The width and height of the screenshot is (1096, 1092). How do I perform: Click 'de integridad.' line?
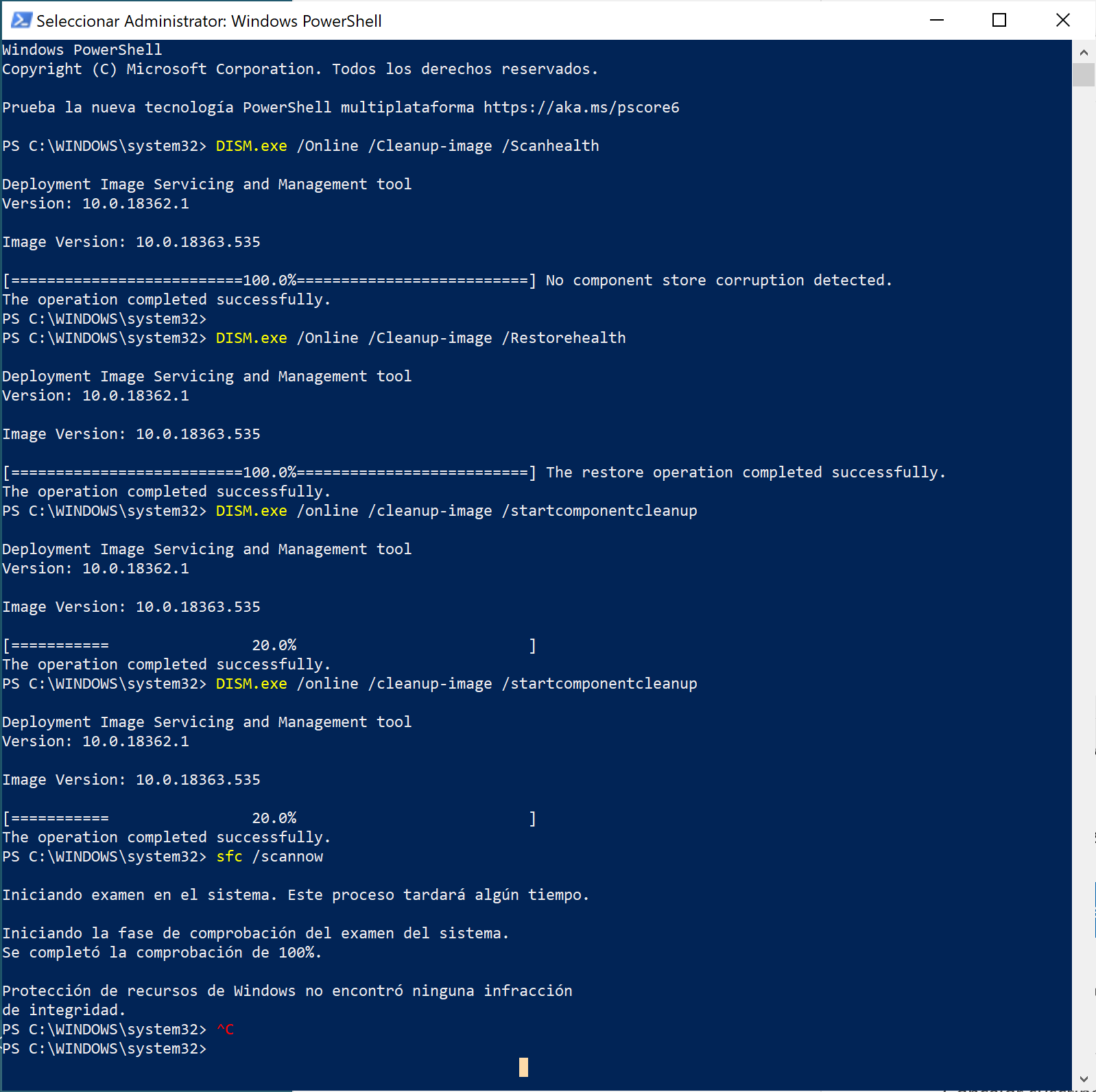click(64, 1010)
